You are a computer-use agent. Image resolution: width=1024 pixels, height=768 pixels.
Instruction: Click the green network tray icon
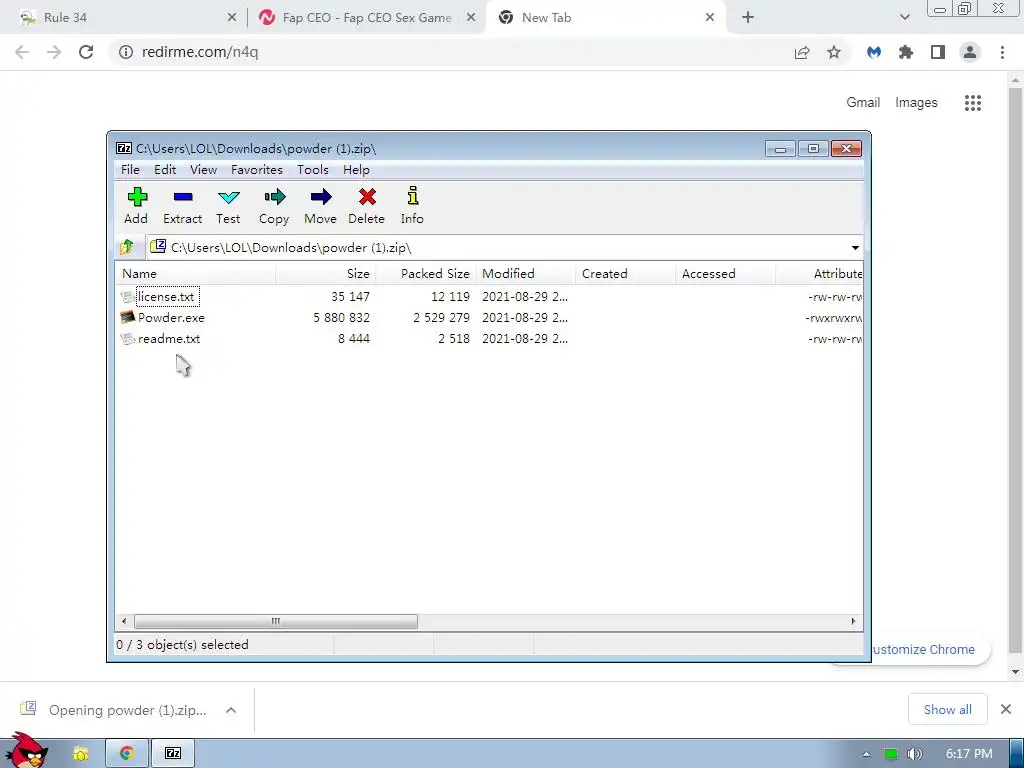pyautogui.click(x=891, y=754)
